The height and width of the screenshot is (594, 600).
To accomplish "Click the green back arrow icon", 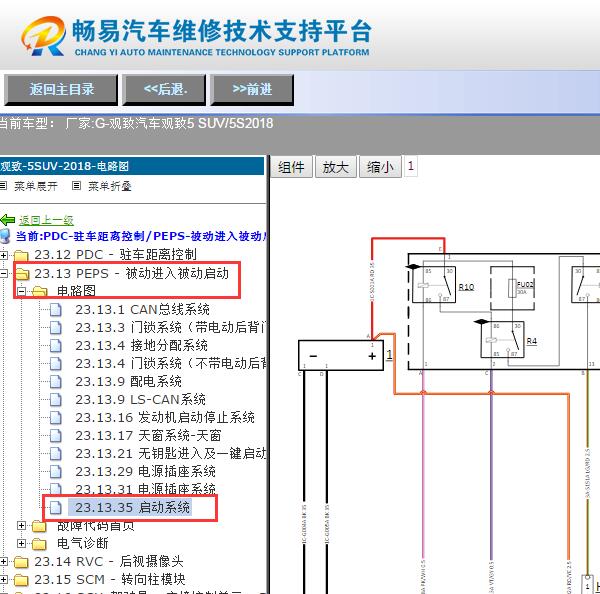I will coord(8,220).
